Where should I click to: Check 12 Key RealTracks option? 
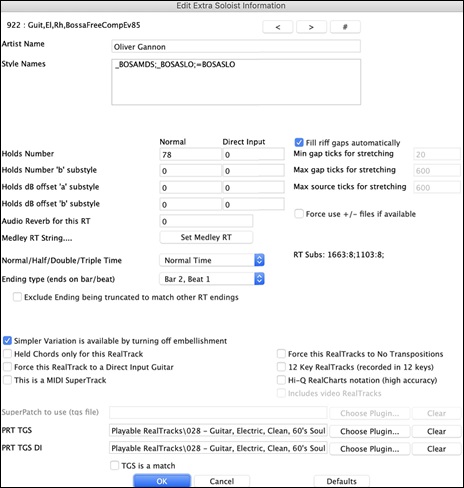pyautogui.click(x=281, y=367)
